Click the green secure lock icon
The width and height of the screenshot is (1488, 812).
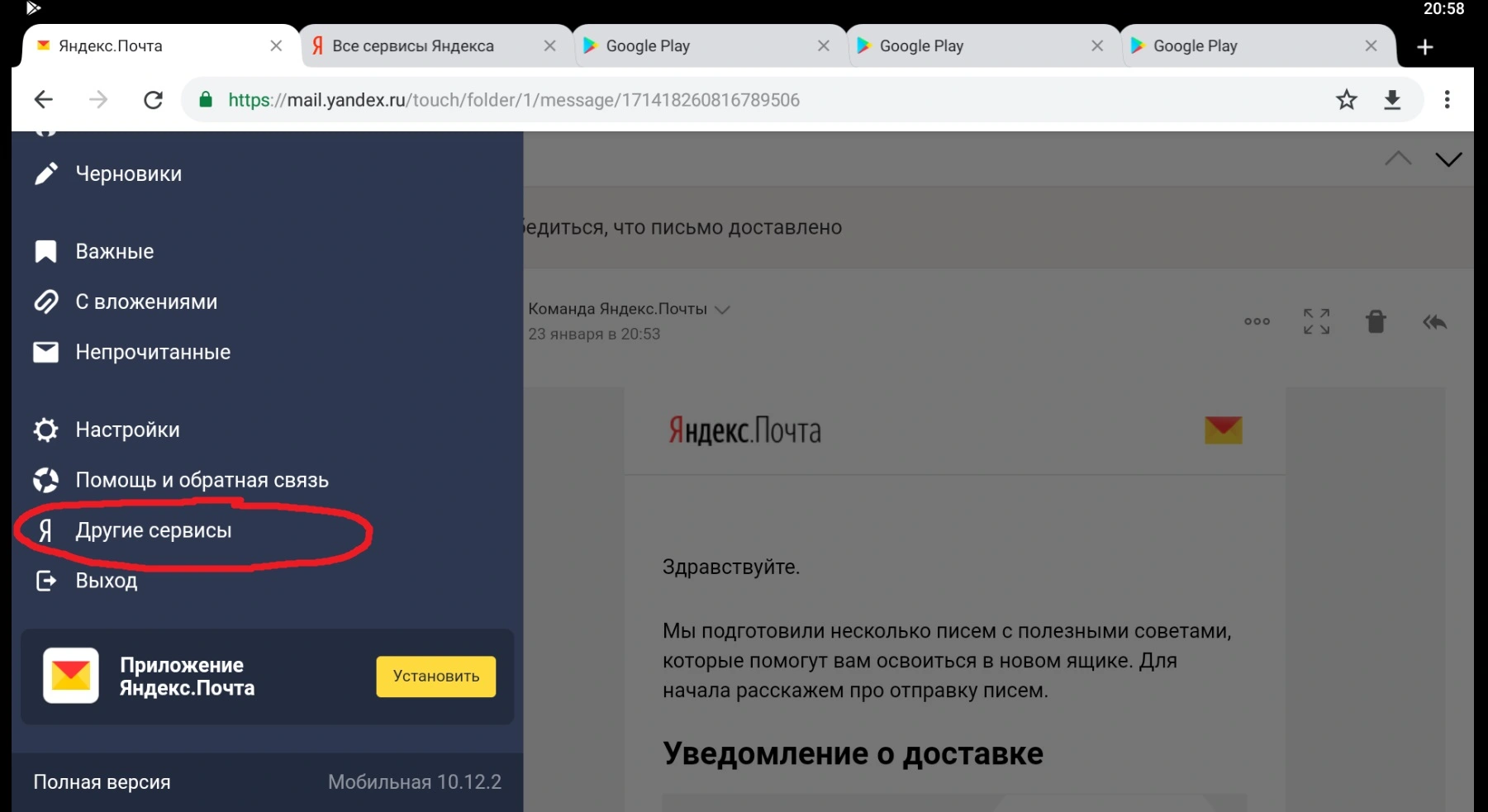coord(207,100)
